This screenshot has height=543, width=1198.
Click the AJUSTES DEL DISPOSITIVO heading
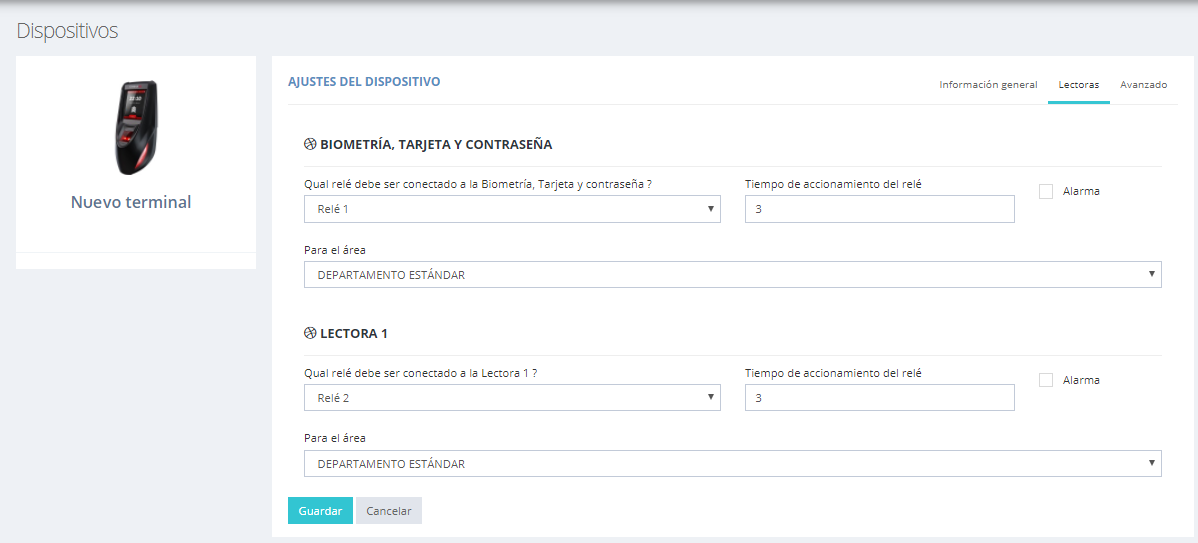(x=364, y=81)
